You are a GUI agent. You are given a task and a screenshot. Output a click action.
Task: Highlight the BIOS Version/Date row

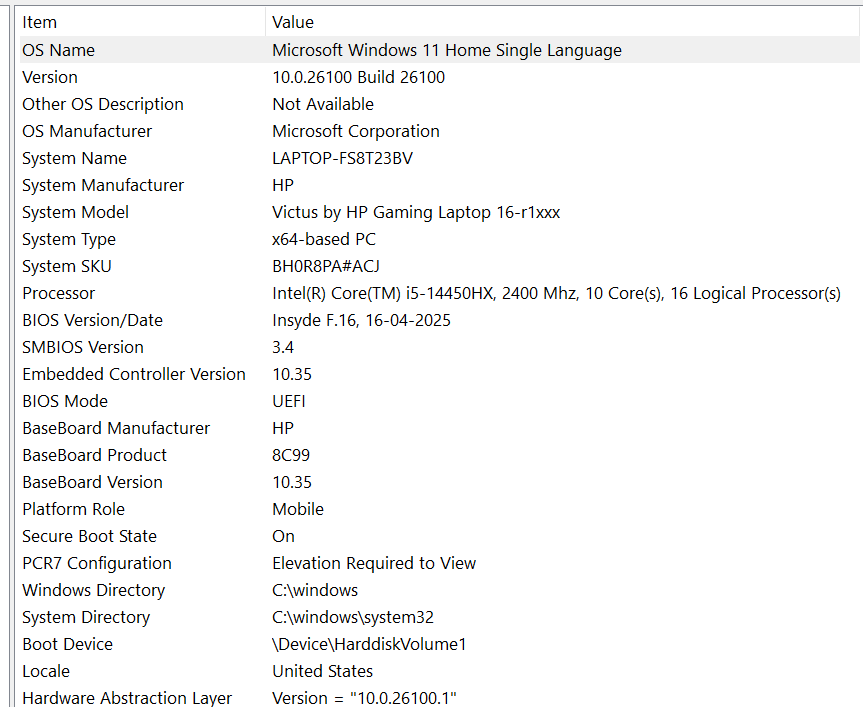pyautogui.click(x=92, y=320)
